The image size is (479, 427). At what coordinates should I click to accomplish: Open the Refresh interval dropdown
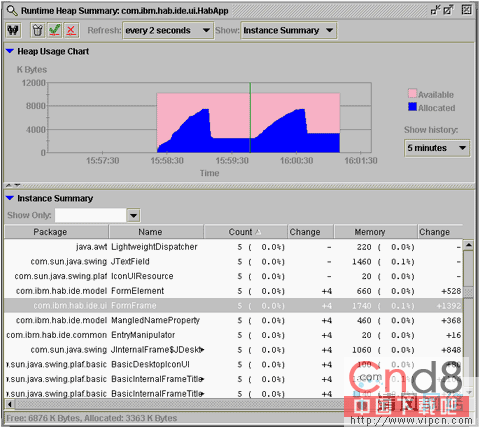(x=168, y=30)
